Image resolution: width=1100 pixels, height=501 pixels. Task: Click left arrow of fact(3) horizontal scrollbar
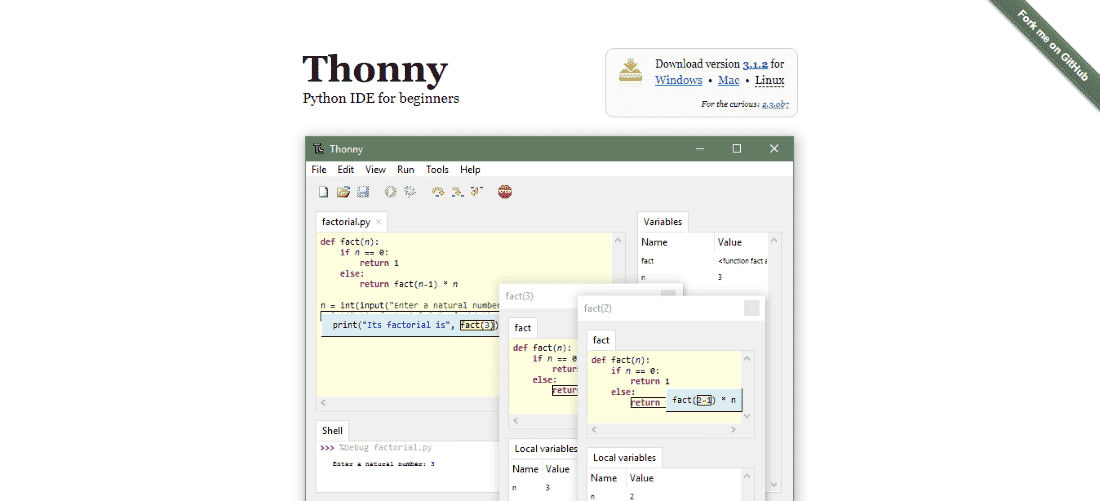click(515, 420)
